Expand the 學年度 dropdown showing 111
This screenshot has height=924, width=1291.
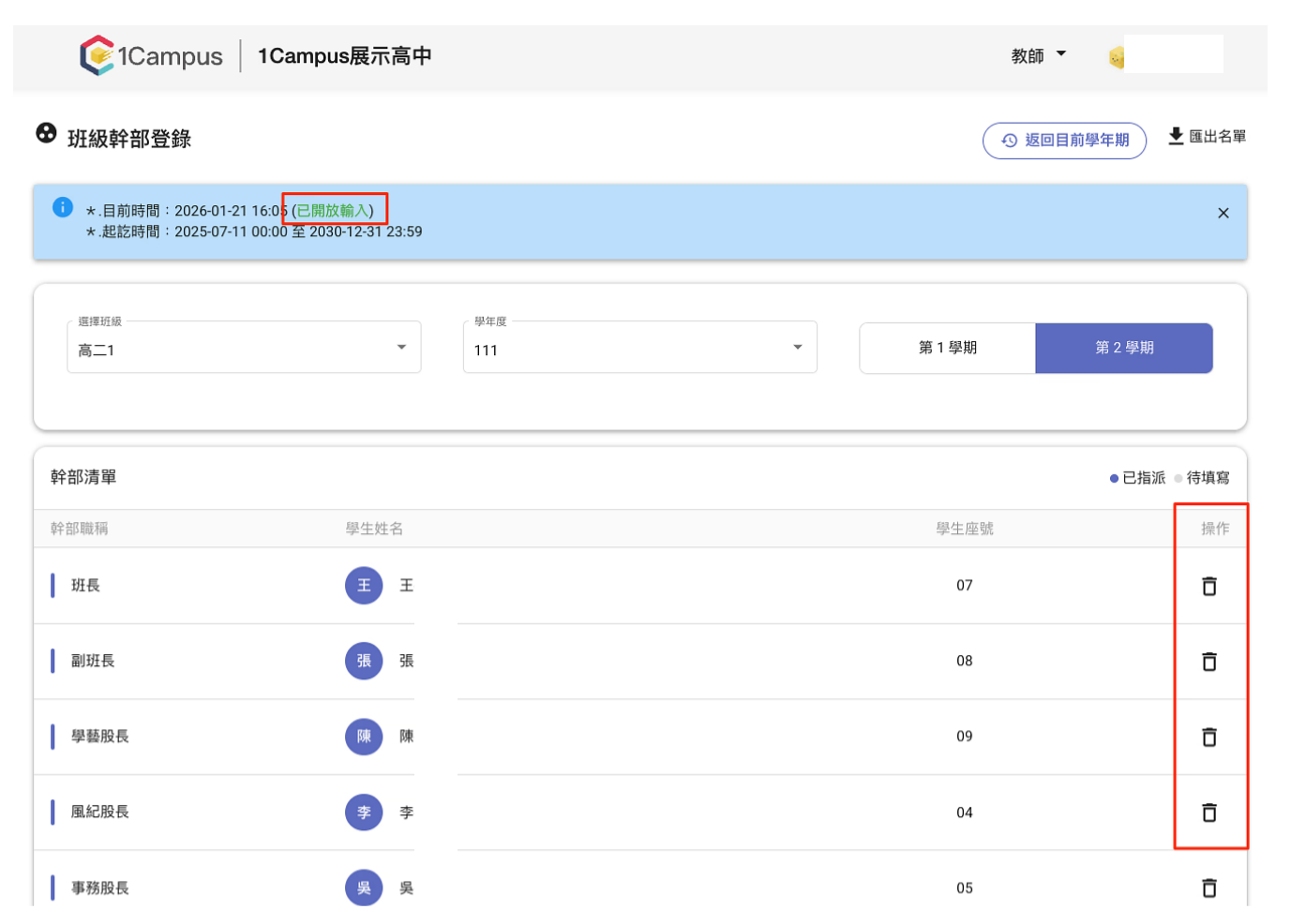pos(640,348)
